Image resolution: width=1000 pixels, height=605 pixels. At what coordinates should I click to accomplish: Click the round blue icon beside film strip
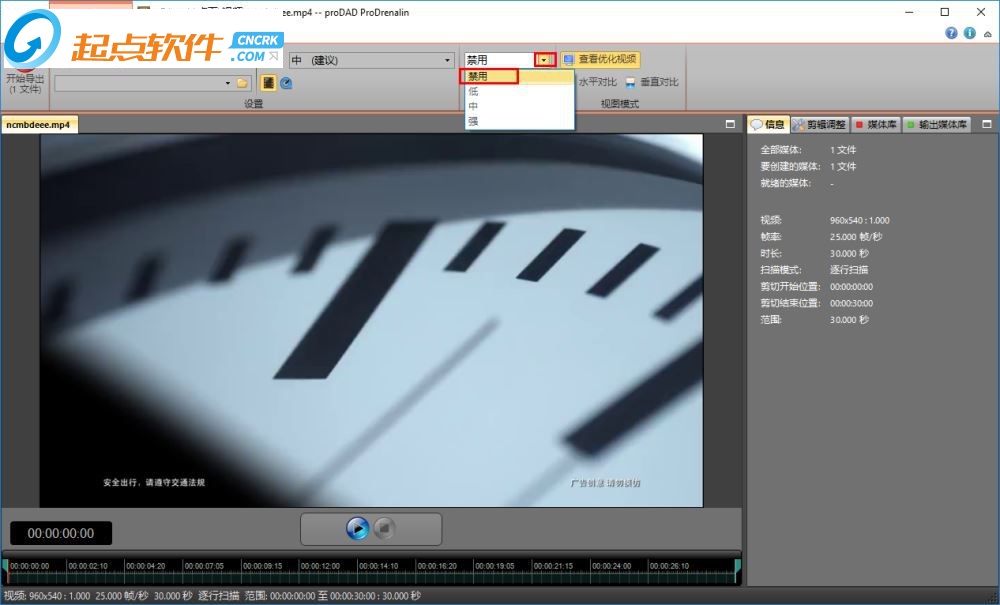[286, 83]
